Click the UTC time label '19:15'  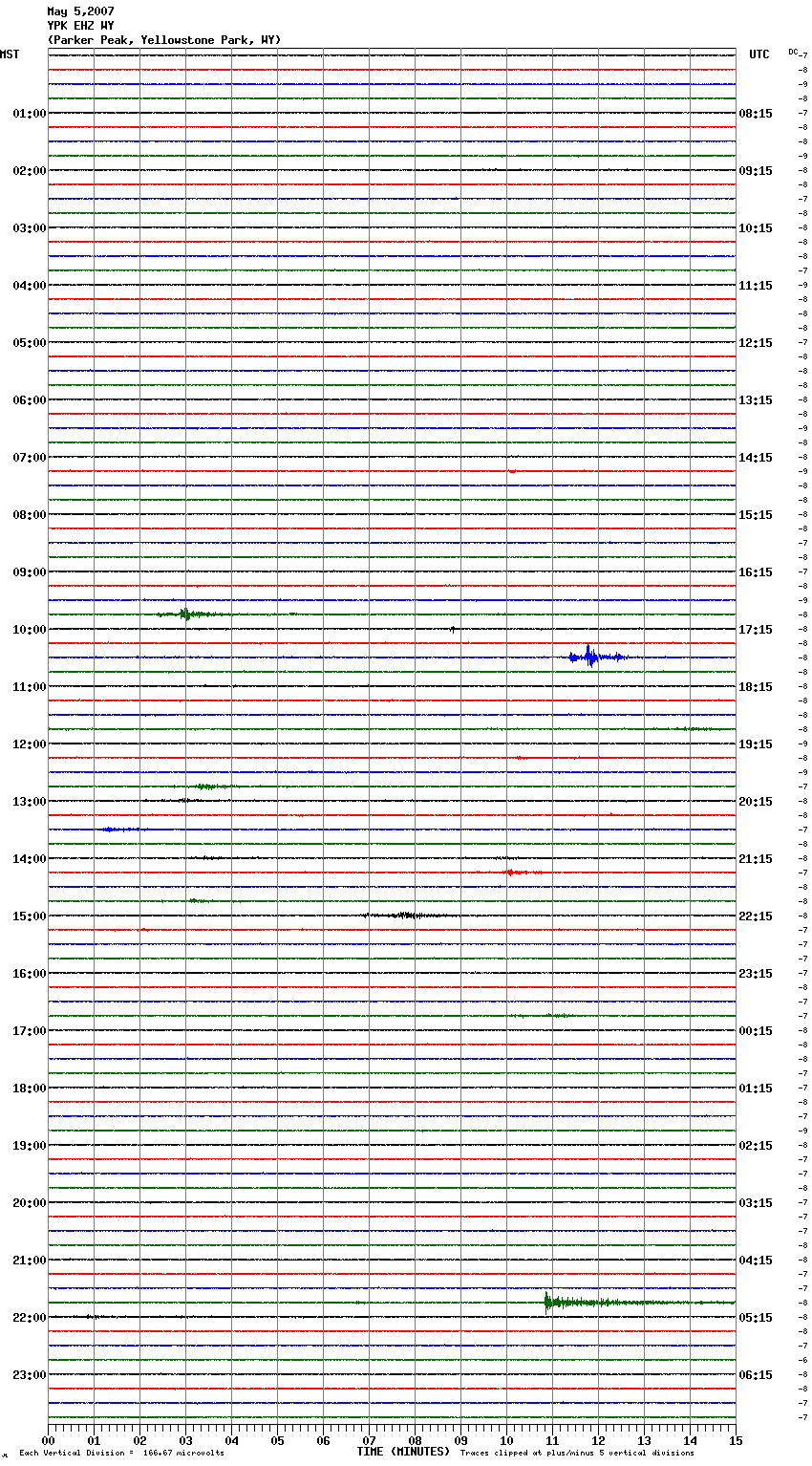tap(756, 744)
